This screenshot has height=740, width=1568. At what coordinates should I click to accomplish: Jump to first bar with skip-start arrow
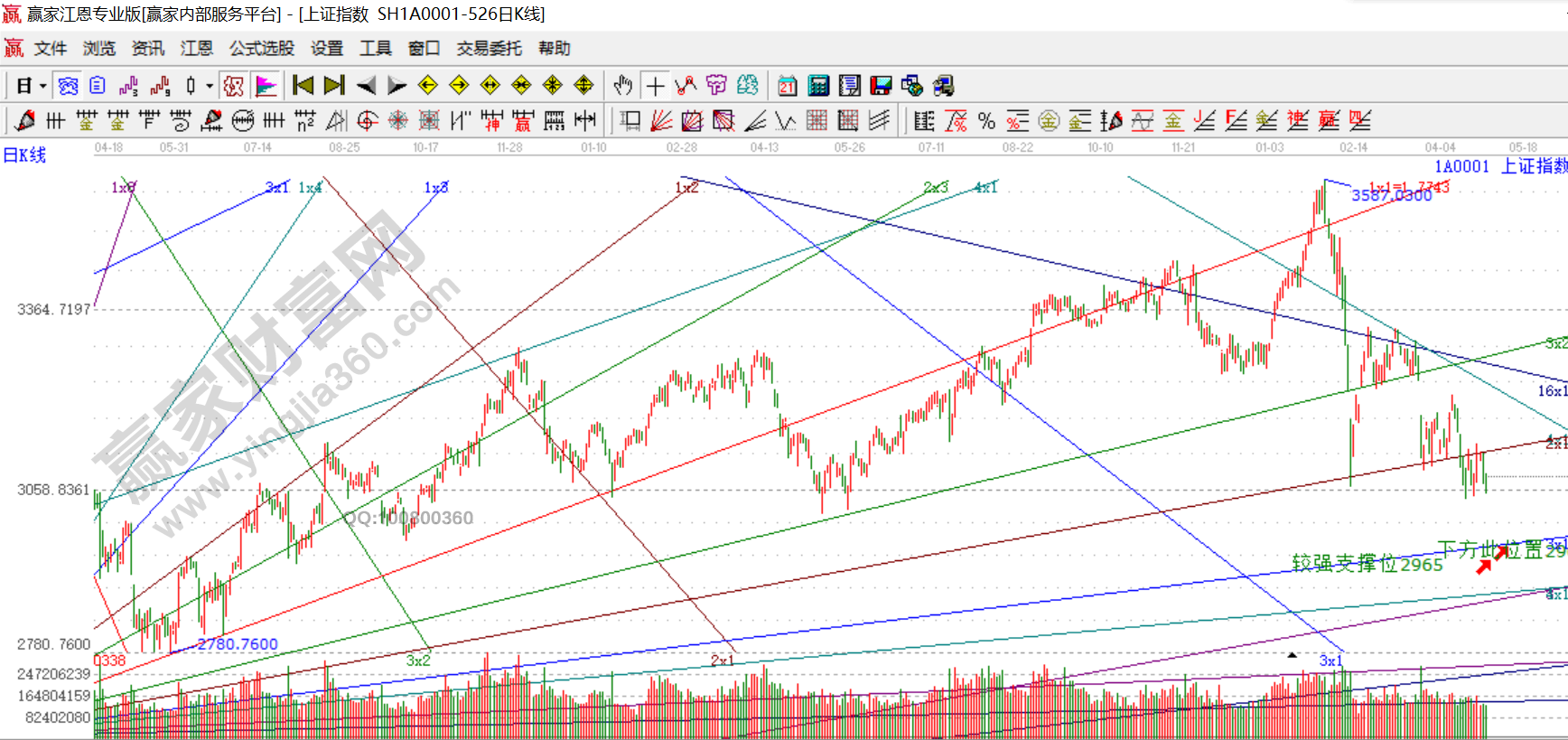click(x=303, y=86)
